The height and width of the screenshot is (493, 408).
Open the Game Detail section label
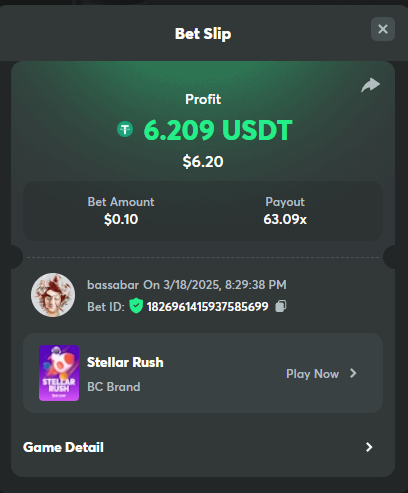[x=63, y=447]
